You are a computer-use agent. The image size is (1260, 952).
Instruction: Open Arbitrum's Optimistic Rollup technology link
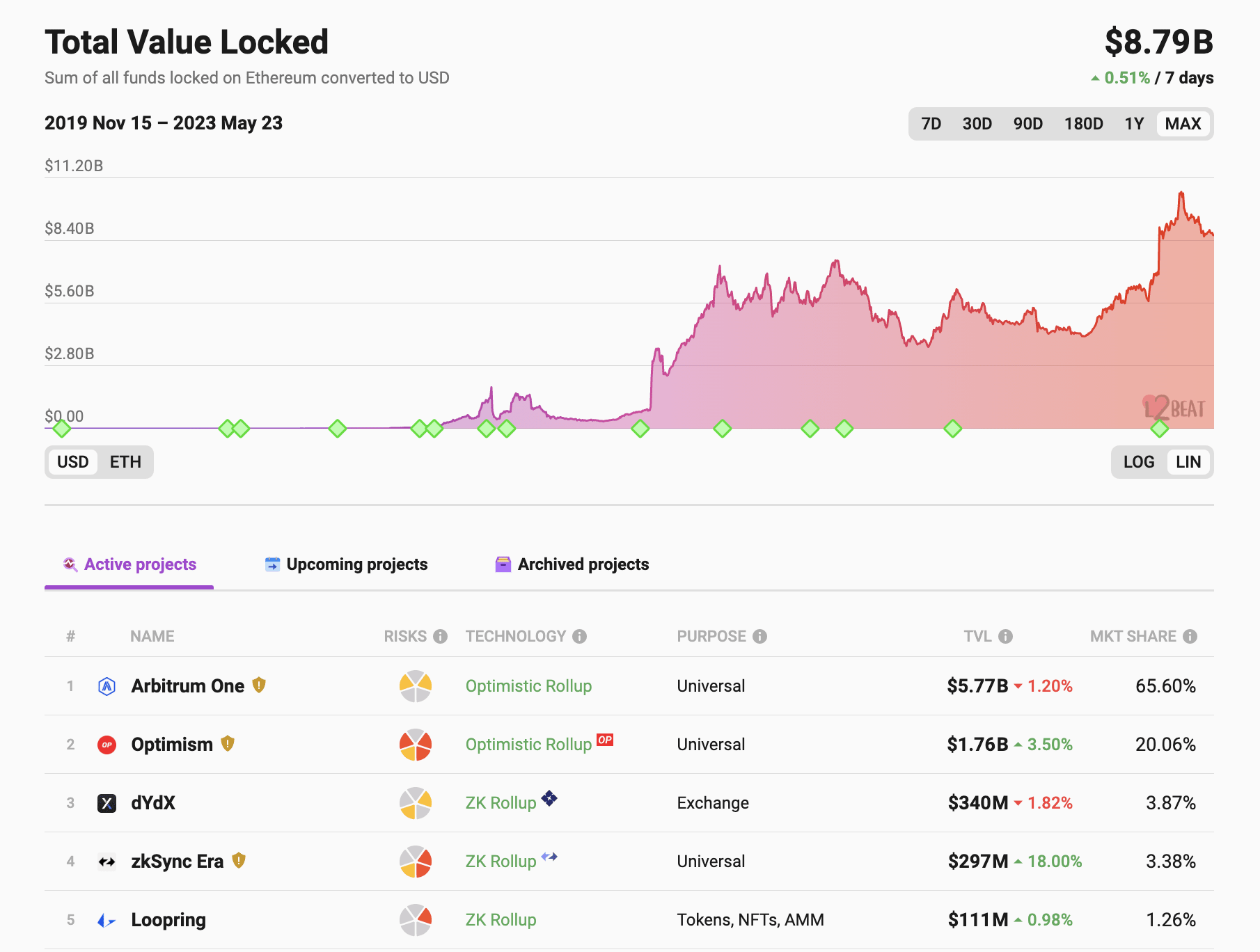click(x=528, y=685)
